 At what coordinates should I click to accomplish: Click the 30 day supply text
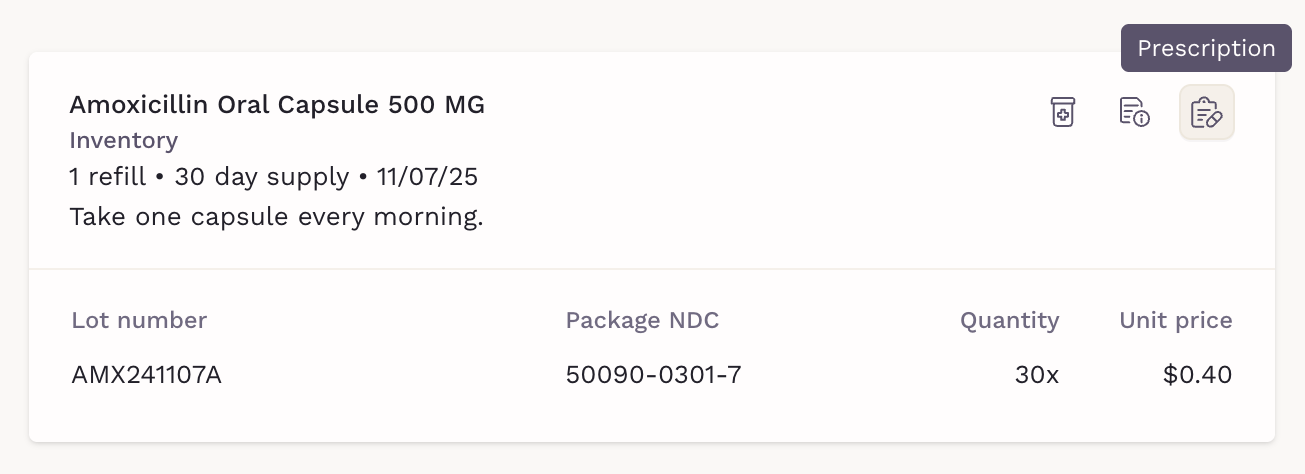(261, 177)
